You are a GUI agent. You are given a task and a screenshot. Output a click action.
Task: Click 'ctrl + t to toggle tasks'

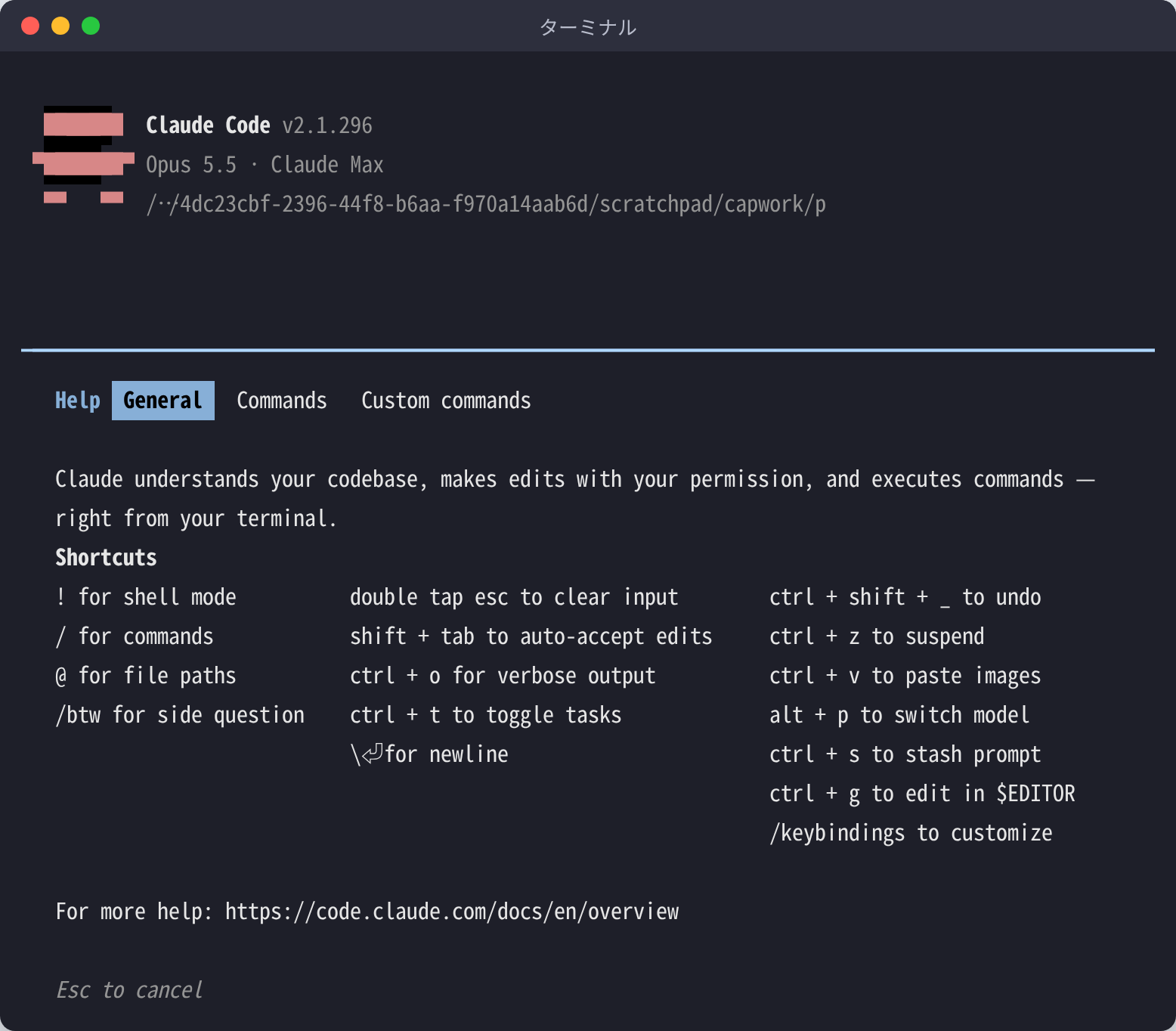486,715
